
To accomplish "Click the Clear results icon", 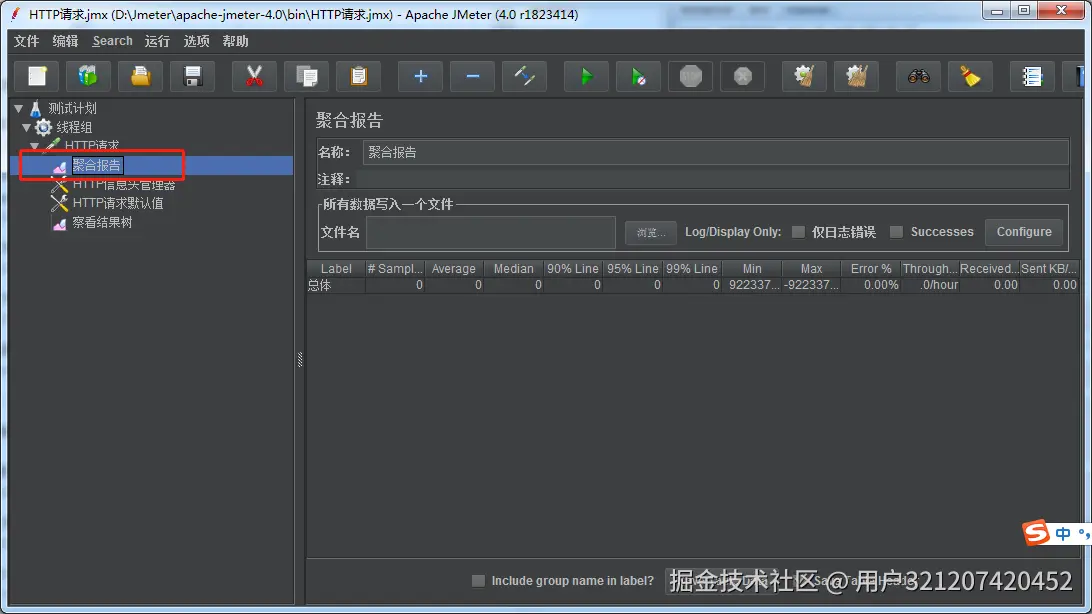I will click(804, 76).
